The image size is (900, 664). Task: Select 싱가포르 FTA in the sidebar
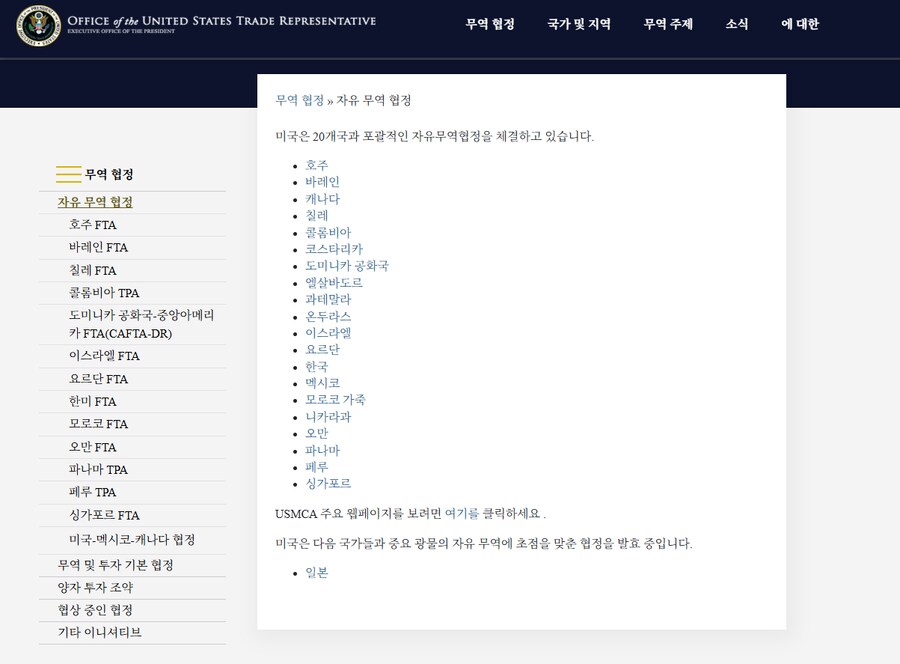(104, 515)
